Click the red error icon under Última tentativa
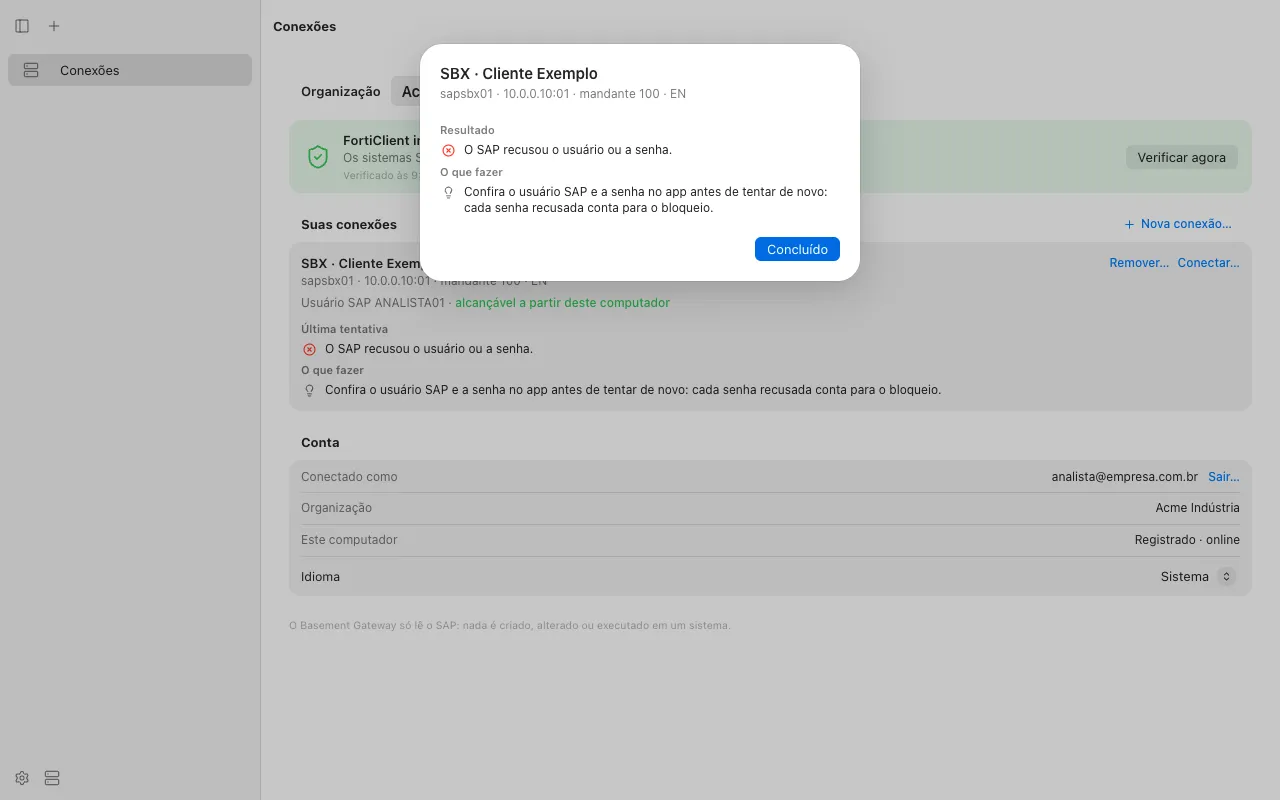This screenshot has height=800, width=1280. (x=309, y=349)
